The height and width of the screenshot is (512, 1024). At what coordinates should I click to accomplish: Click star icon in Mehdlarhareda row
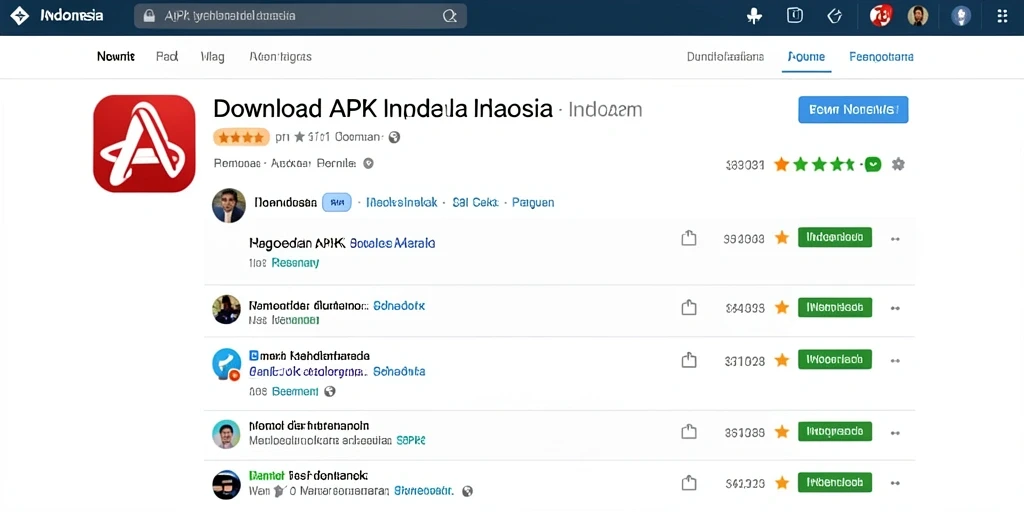tap(782, 360)
